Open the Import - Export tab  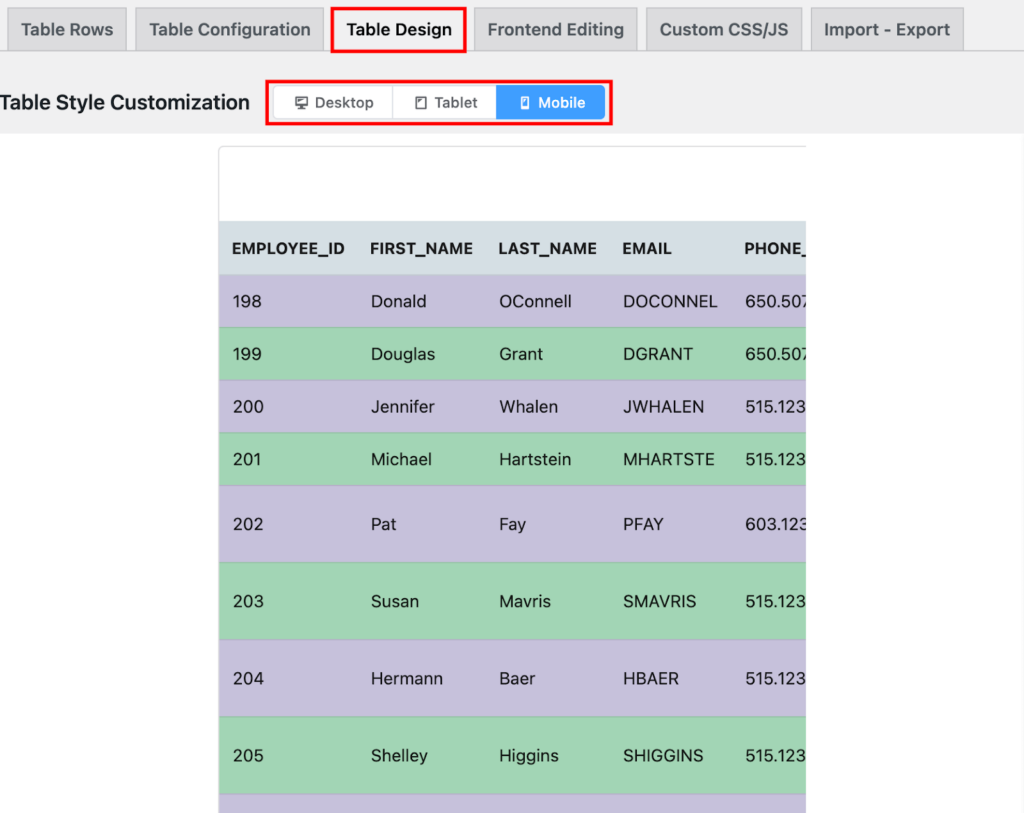point(886,29)
